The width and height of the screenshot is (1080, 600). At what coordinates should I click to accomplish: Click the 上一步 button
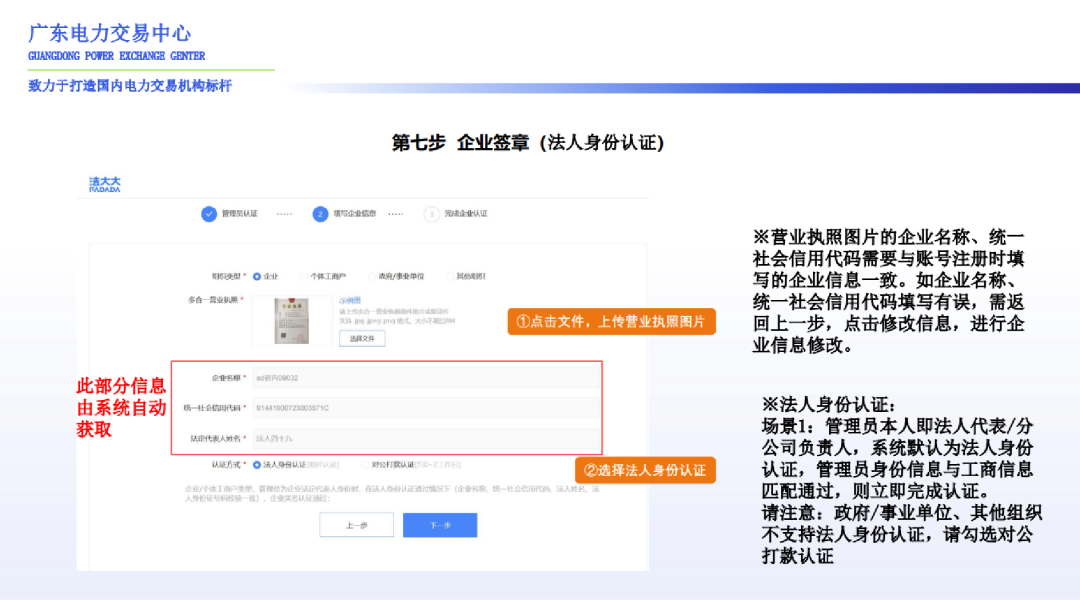(x=357, y=524)
